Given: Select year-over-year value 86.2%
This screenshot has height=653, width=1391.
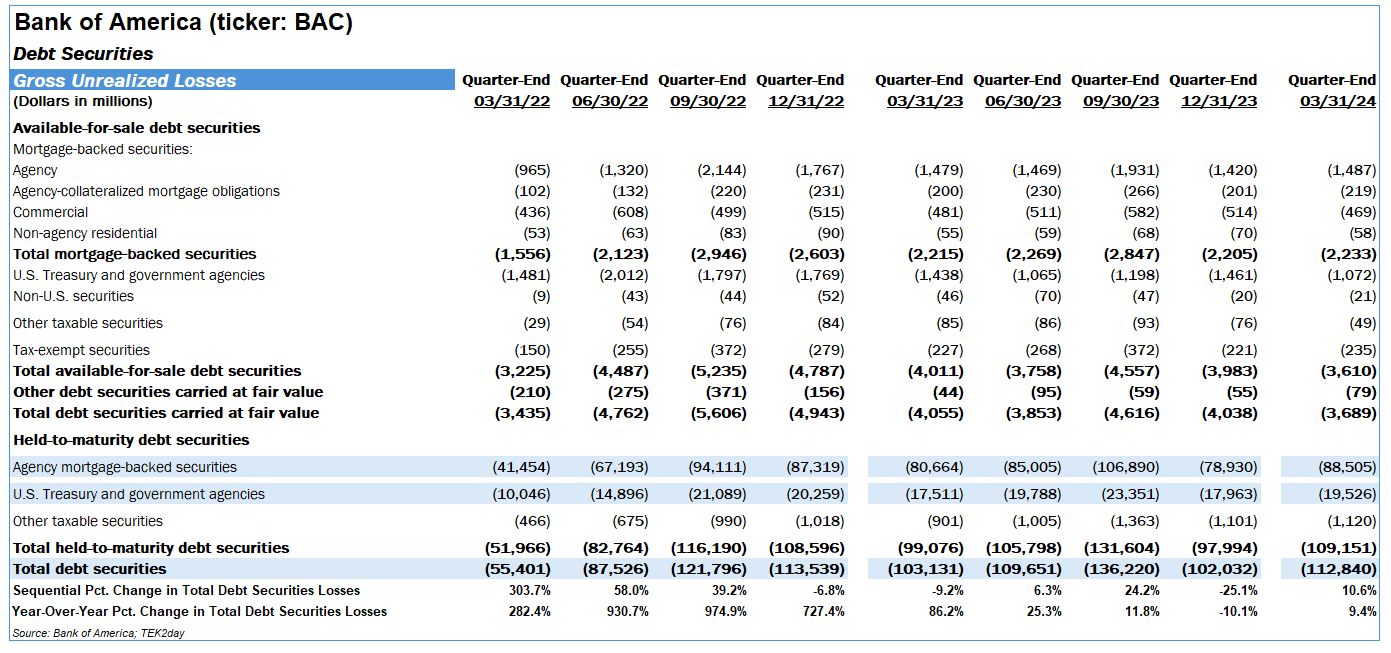Looking at the screenshot, I should pyautogui.click(x=946, y=611).
